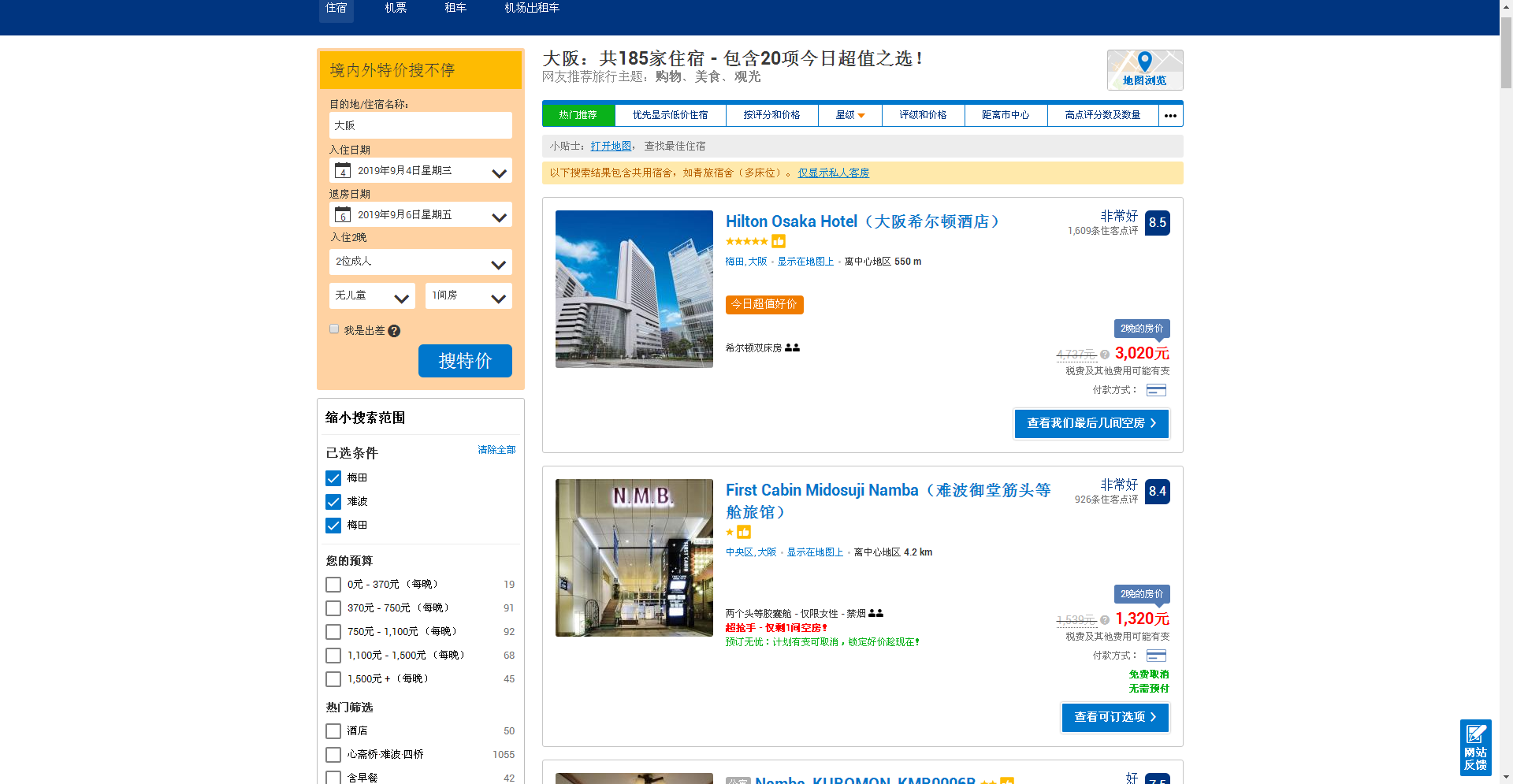Viewport: 1513px width, 784px height.
Task: Open the check-out date dropdown
Action: pos(421,214)
